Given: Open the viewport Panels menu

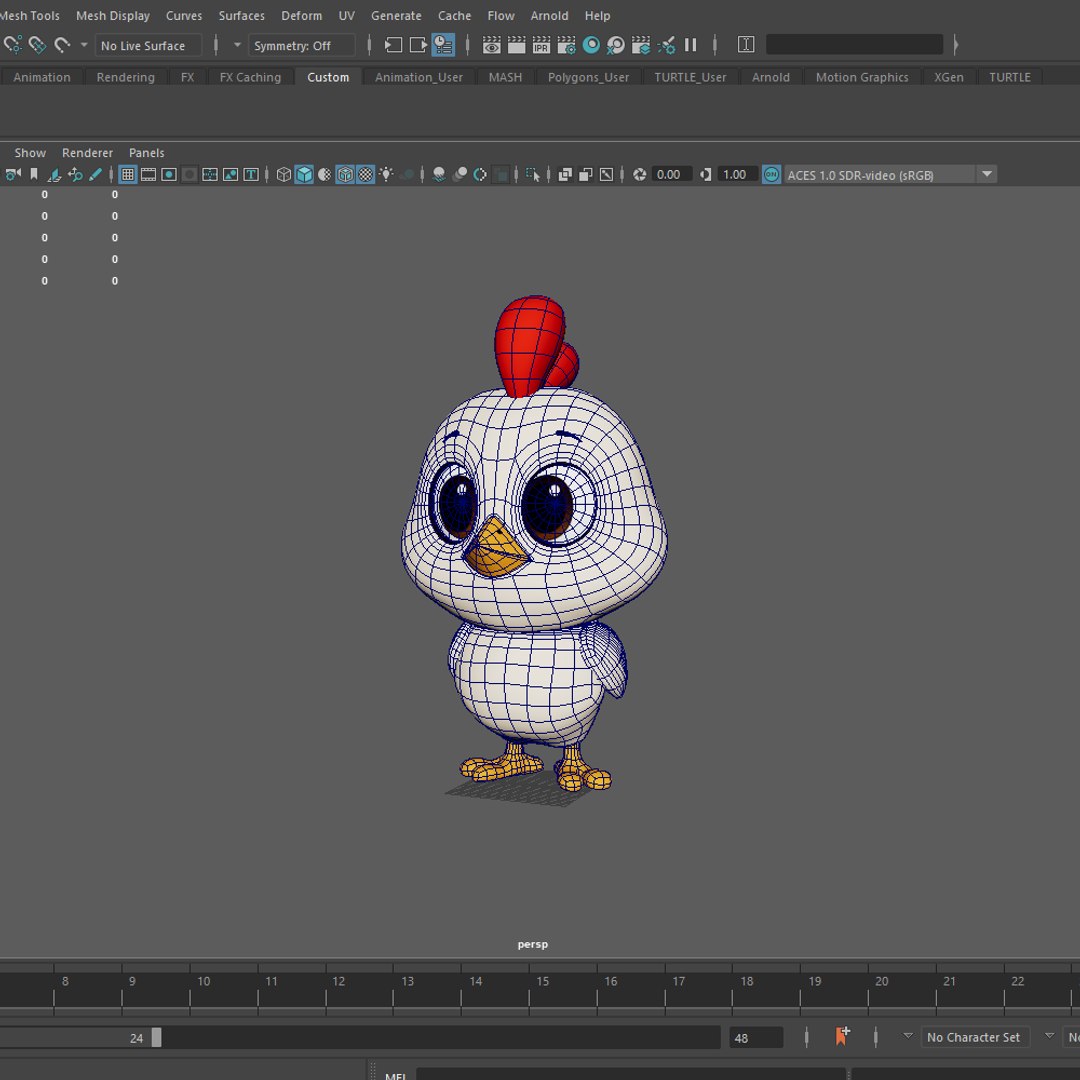Looking at the screenshot, I should 147,153.
